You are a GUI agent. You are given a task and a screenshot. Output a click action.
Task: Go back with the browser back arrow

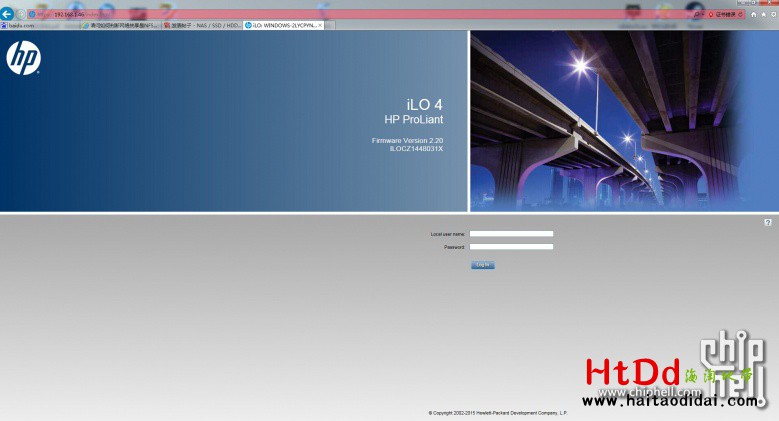pyautogui.click(x=7, y=13)
